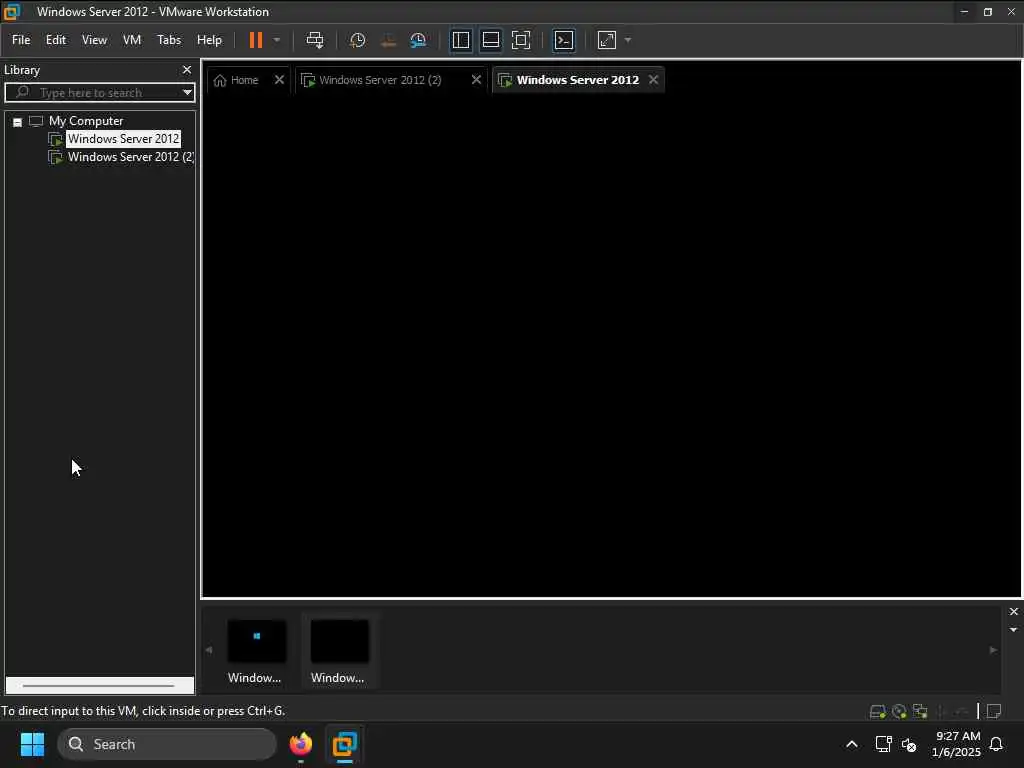
Task: Click the CD/DVD drive status icon
Action: 899,711
